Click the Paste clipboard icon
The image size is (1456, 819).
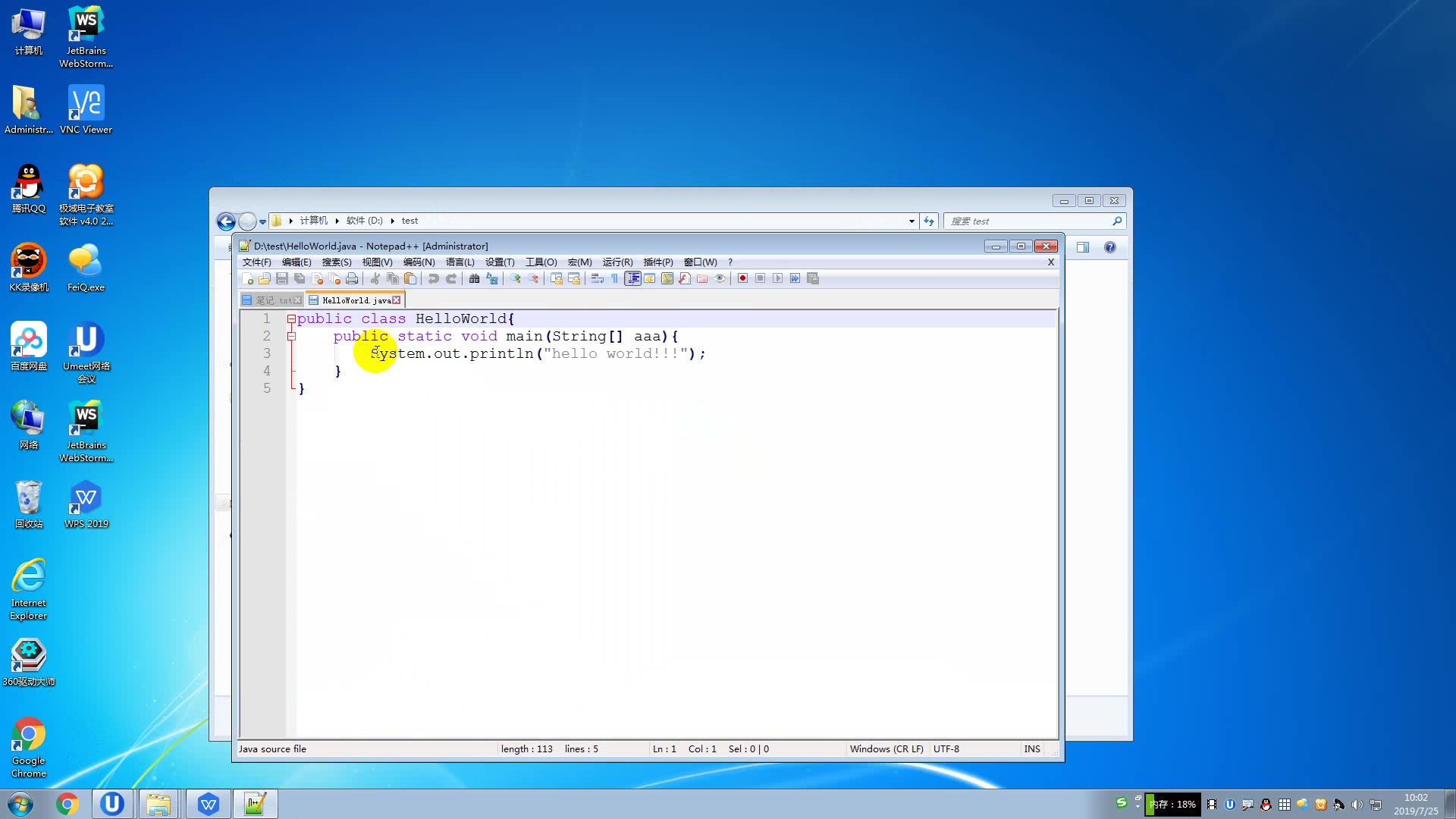(x=410, y=279)
